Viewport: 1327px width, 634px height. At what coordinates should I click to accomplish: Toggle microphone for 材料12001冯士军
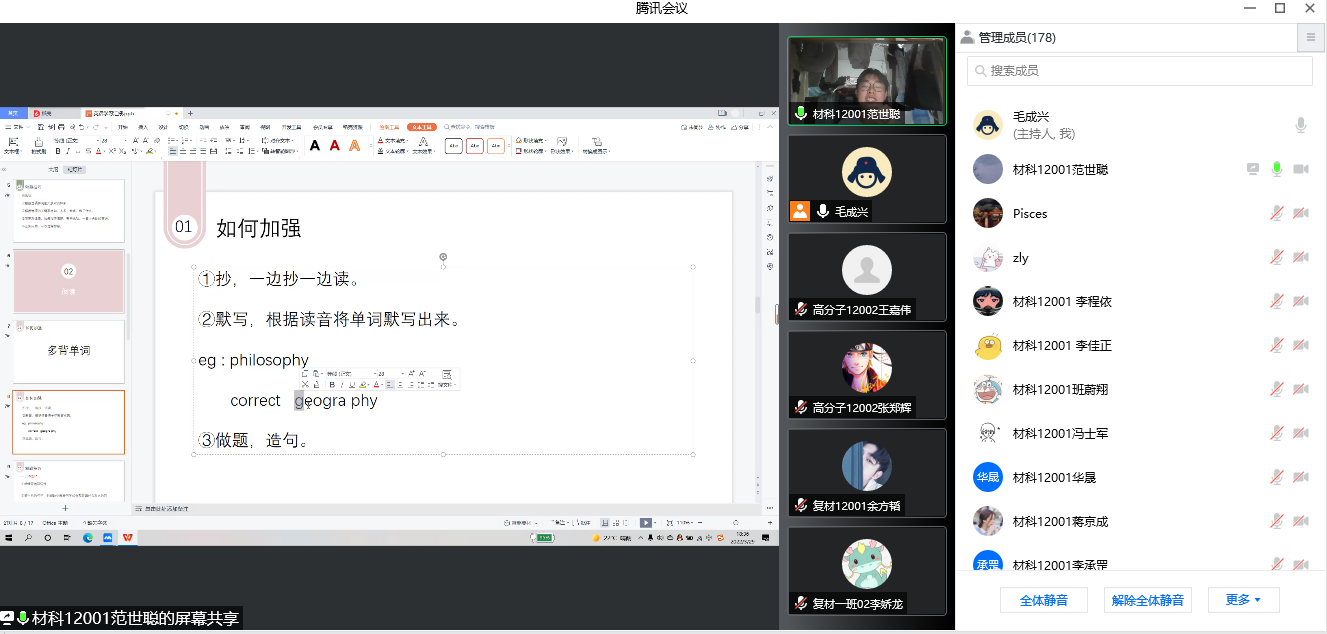click(1277, 433)
